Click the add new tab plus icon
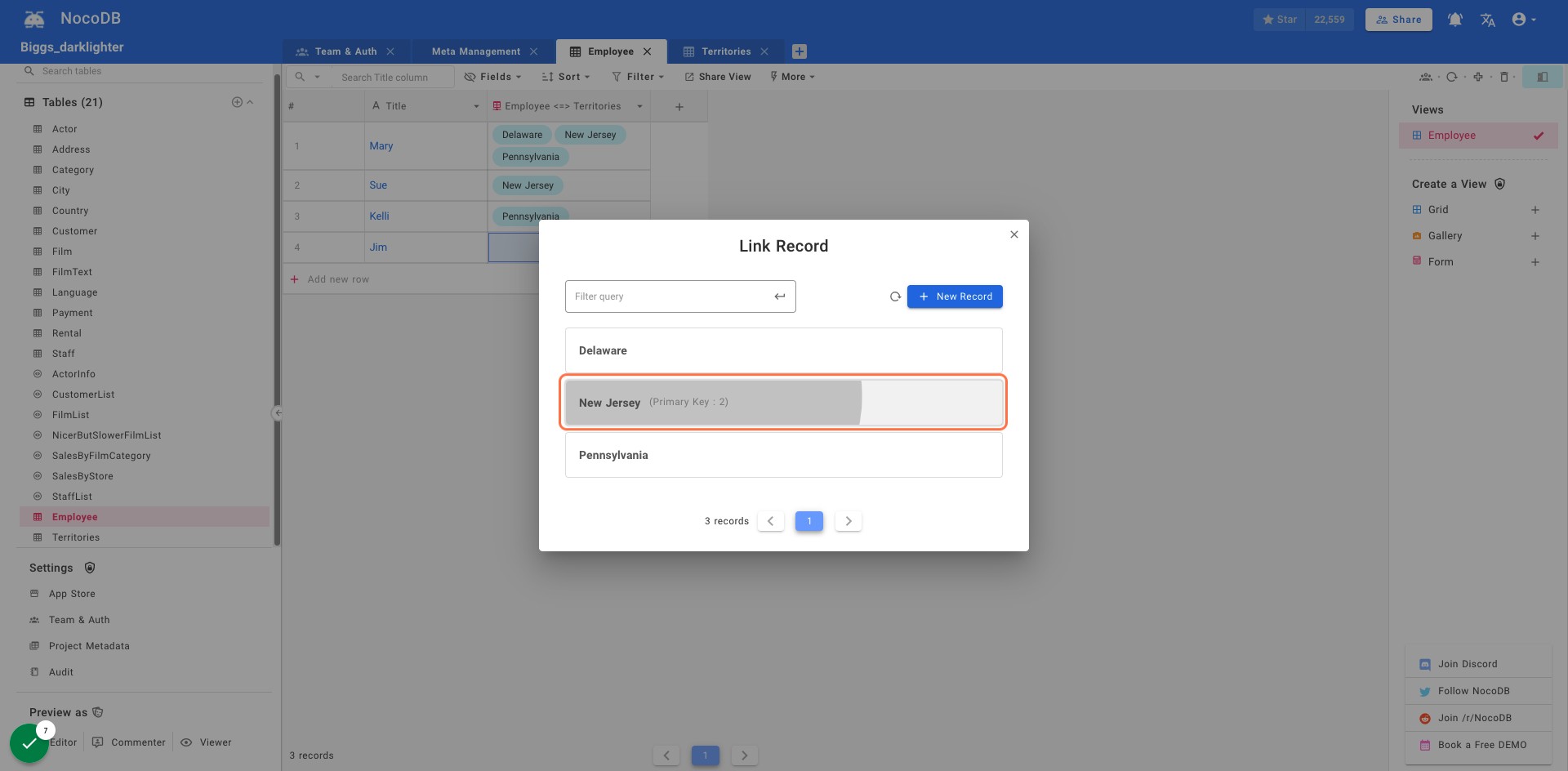The width and height of the screenshot is (1568, 771). [x=800, y=51]
